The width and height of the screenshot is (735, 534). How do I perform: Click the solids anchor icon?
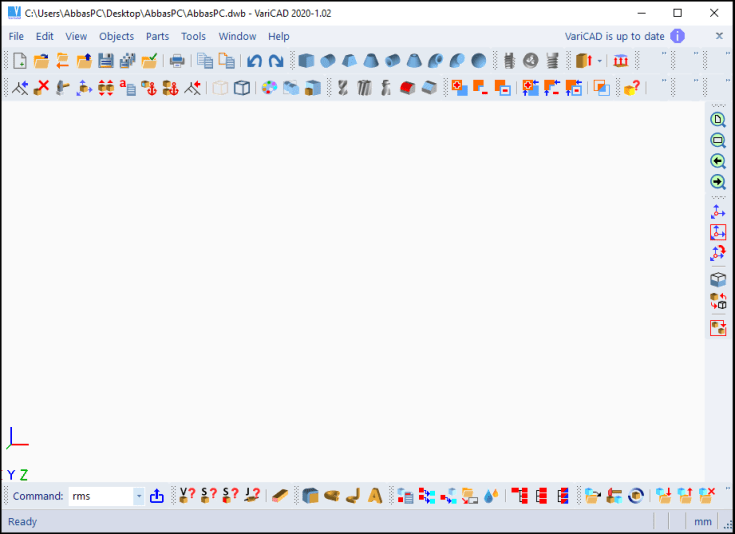(171, 88)
